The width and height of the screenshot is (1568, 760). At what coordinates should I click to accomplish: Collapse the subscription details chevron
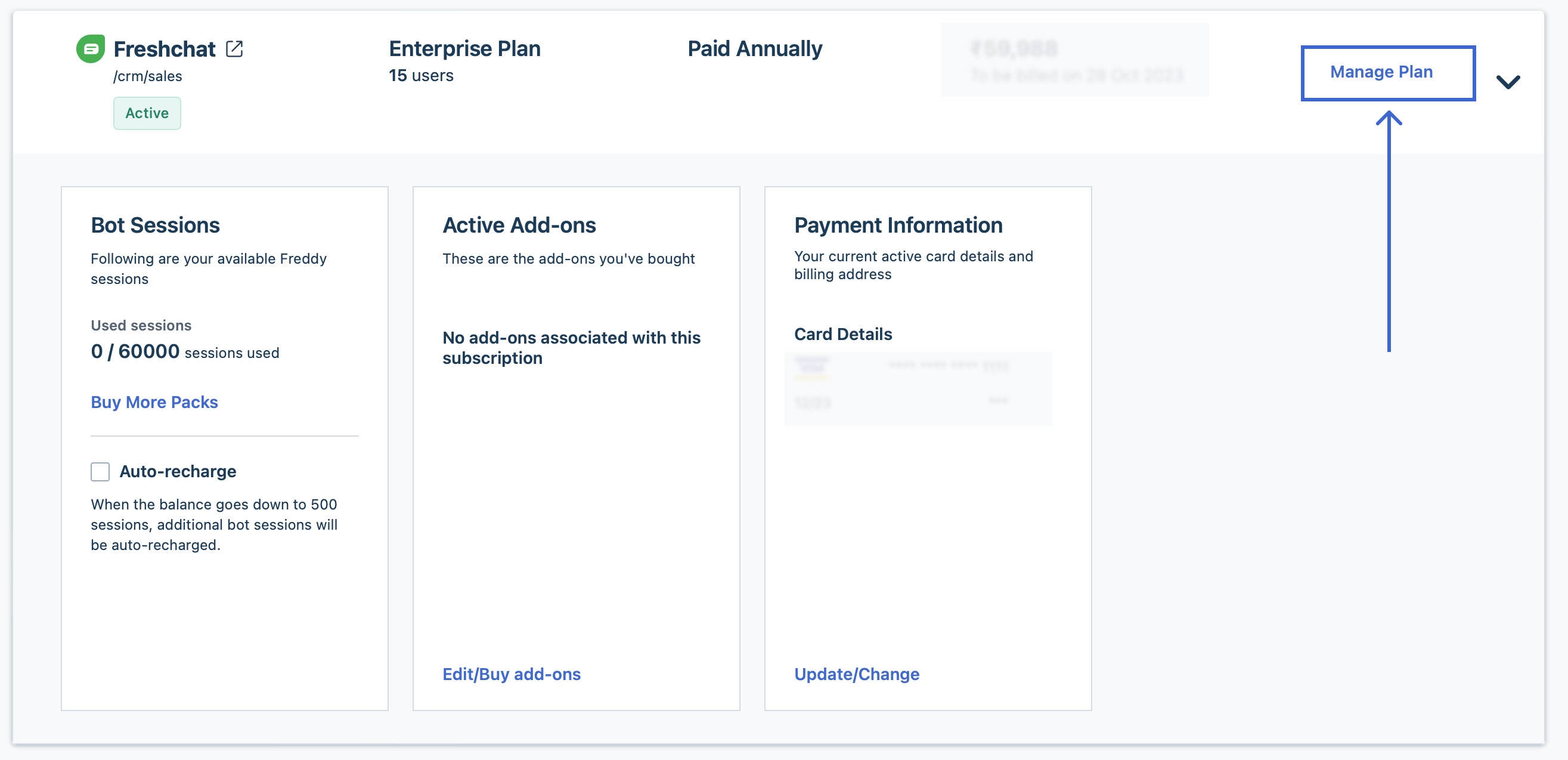(x=1508, y=82)
